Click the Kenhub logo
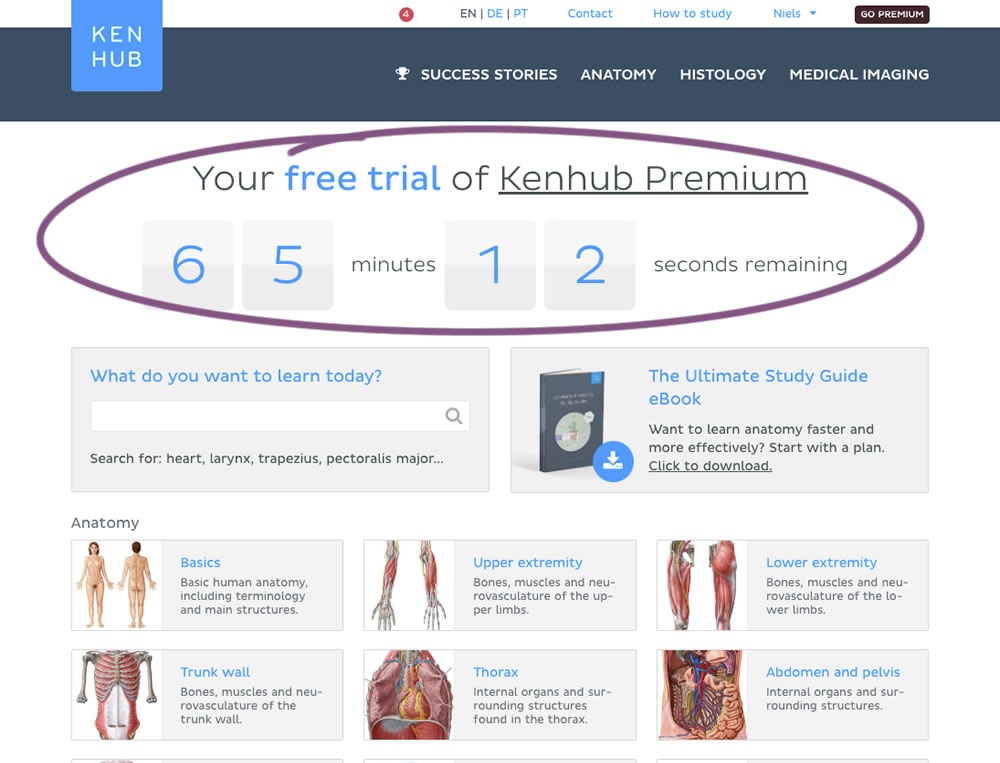The image size is (1000, 763). click(117, 45)
